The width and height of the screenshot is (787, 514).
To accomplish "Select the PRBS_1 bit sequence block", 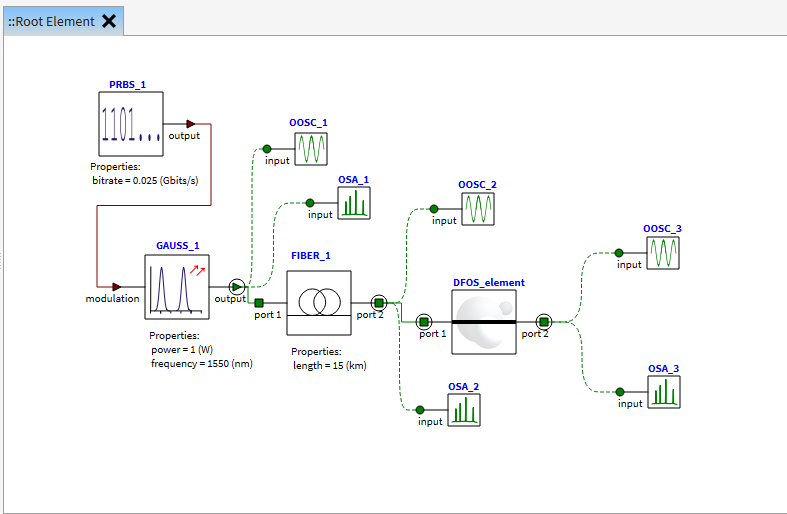I will tap(131, 124).
